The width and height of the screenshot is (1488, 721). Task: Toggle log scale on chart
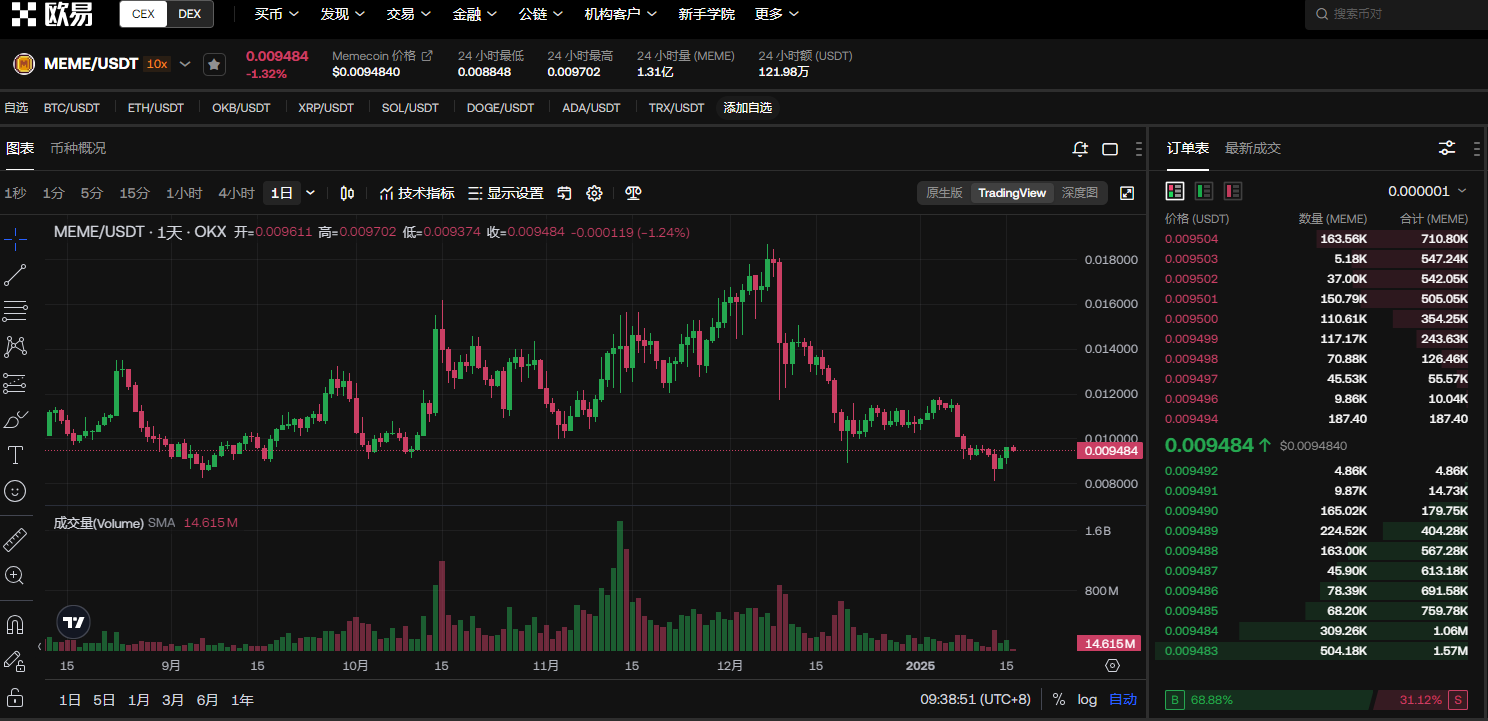[1087, 700]
